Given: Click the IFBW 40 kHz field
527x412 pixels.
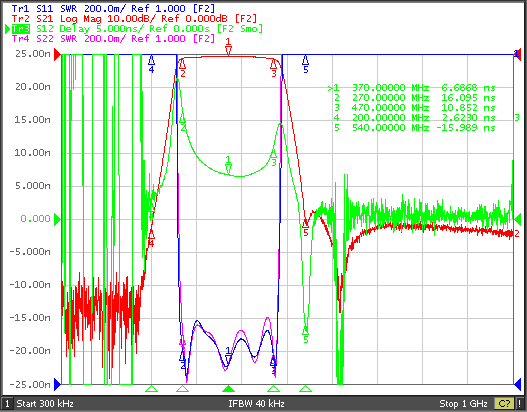Looking at the screenshot, I should click(257, 403).
